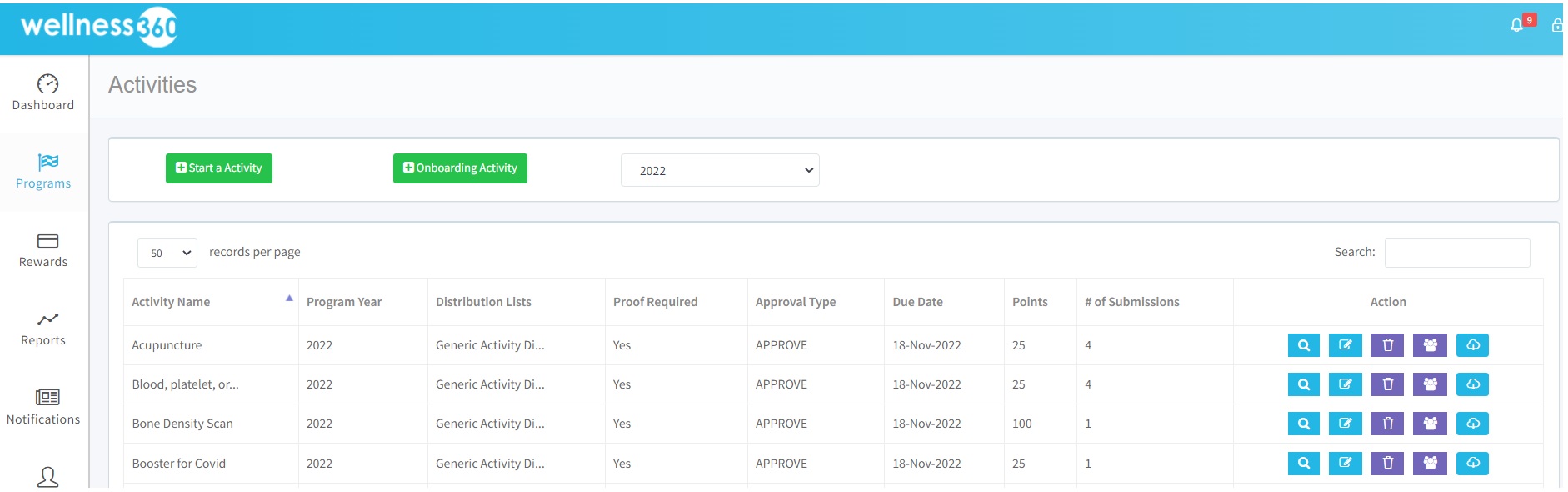Click the Blood, platelet, or... activity name
This screenshot has height=492, width=1568.
(x=185, y=384)
